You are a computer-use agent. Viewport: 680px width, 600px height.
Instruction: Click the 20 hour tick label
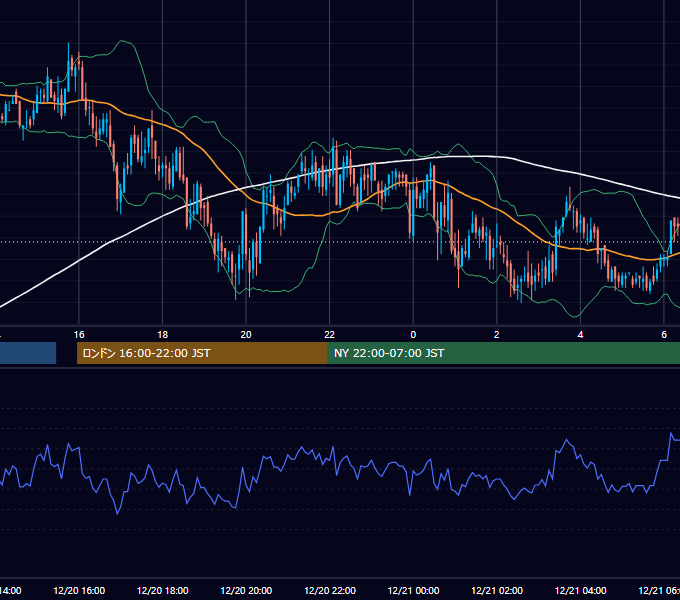click(246, 335)
